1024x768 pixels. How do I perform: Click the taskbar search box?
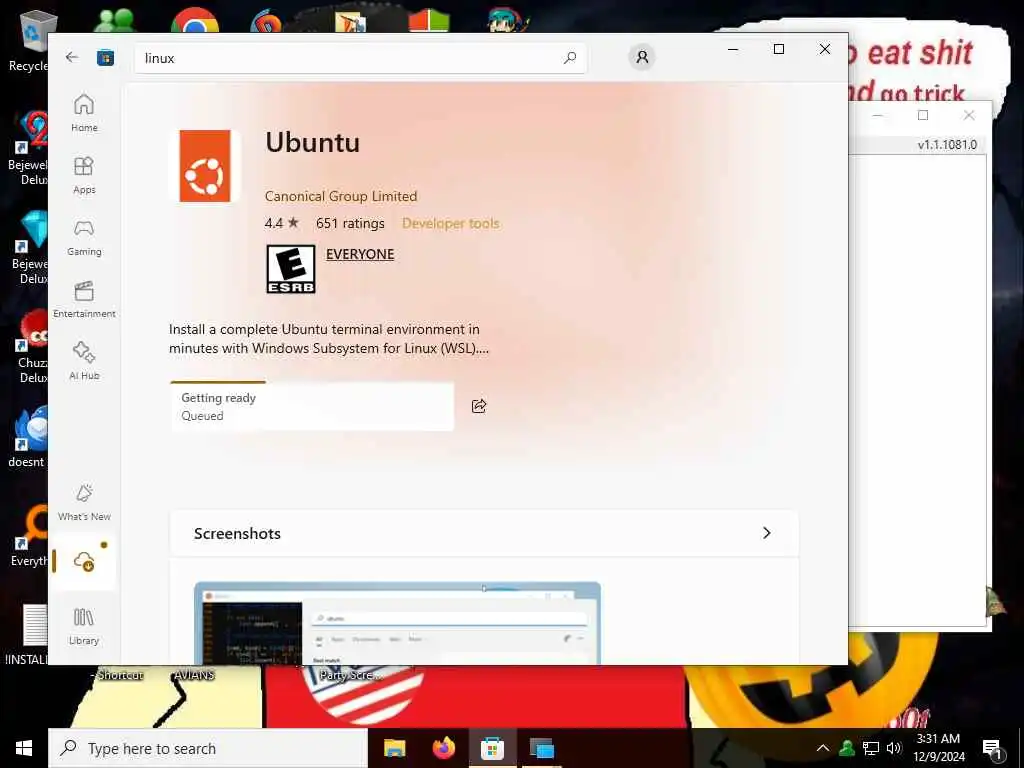point(208,748)
